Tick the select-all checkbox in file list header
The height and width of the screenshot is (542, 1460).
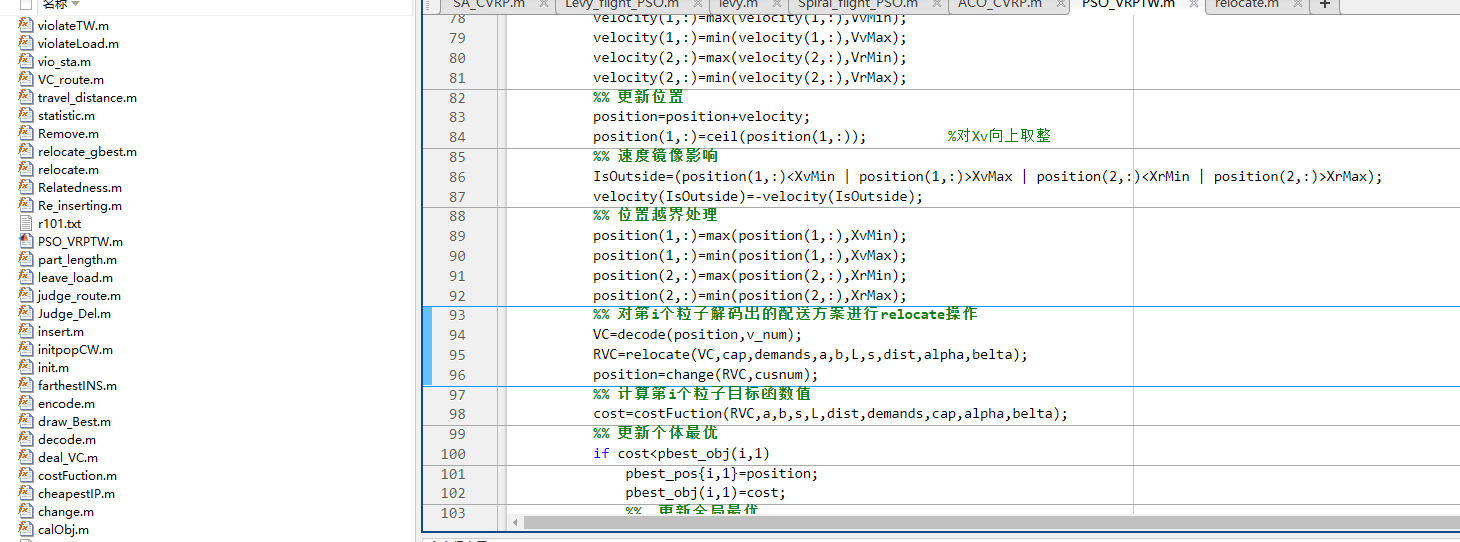[x=26, y=5]
